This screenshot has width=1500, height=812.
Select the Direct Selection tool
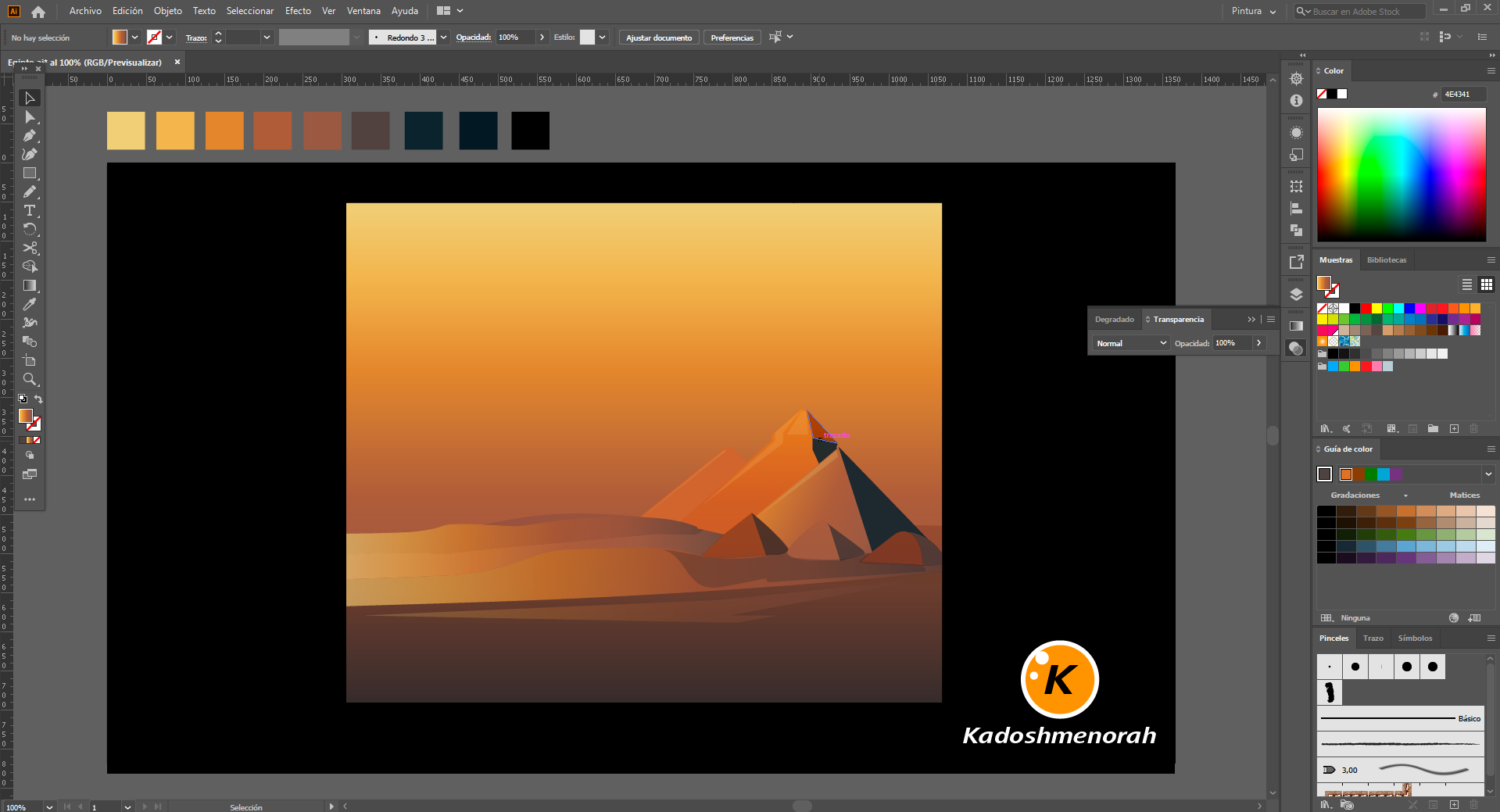pos(30,117)
